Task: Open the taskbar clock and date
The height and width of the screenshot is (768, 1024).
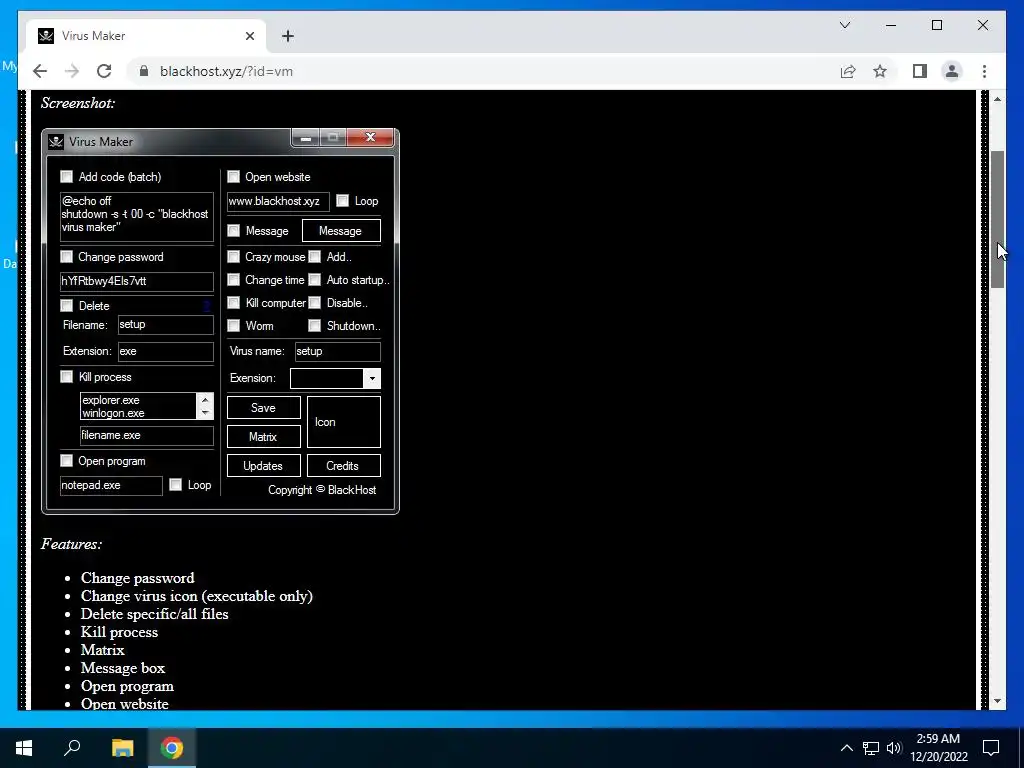Action: pos(938,748)
